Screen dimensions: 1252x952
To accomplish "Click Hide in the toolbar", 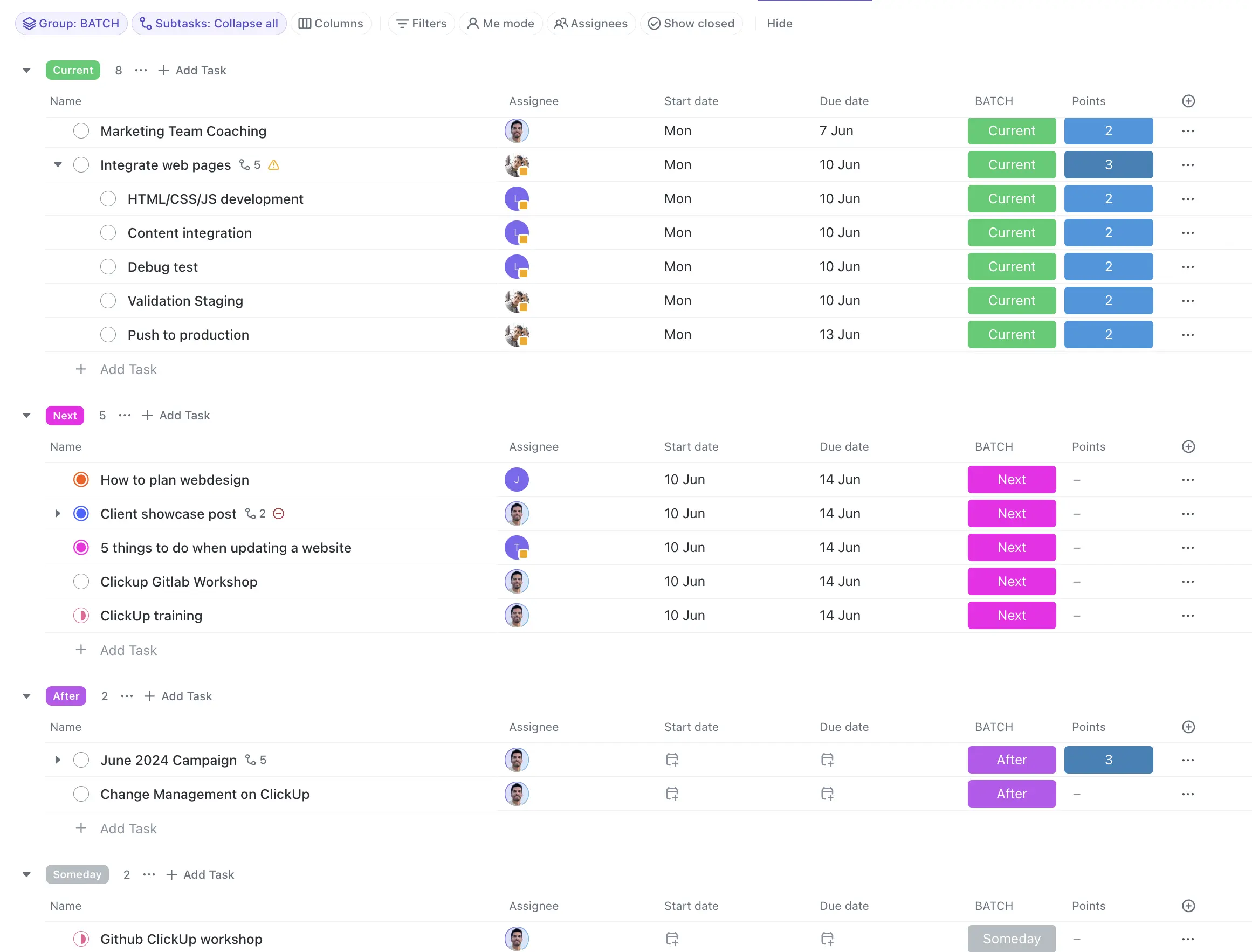I will click(779, 23).
